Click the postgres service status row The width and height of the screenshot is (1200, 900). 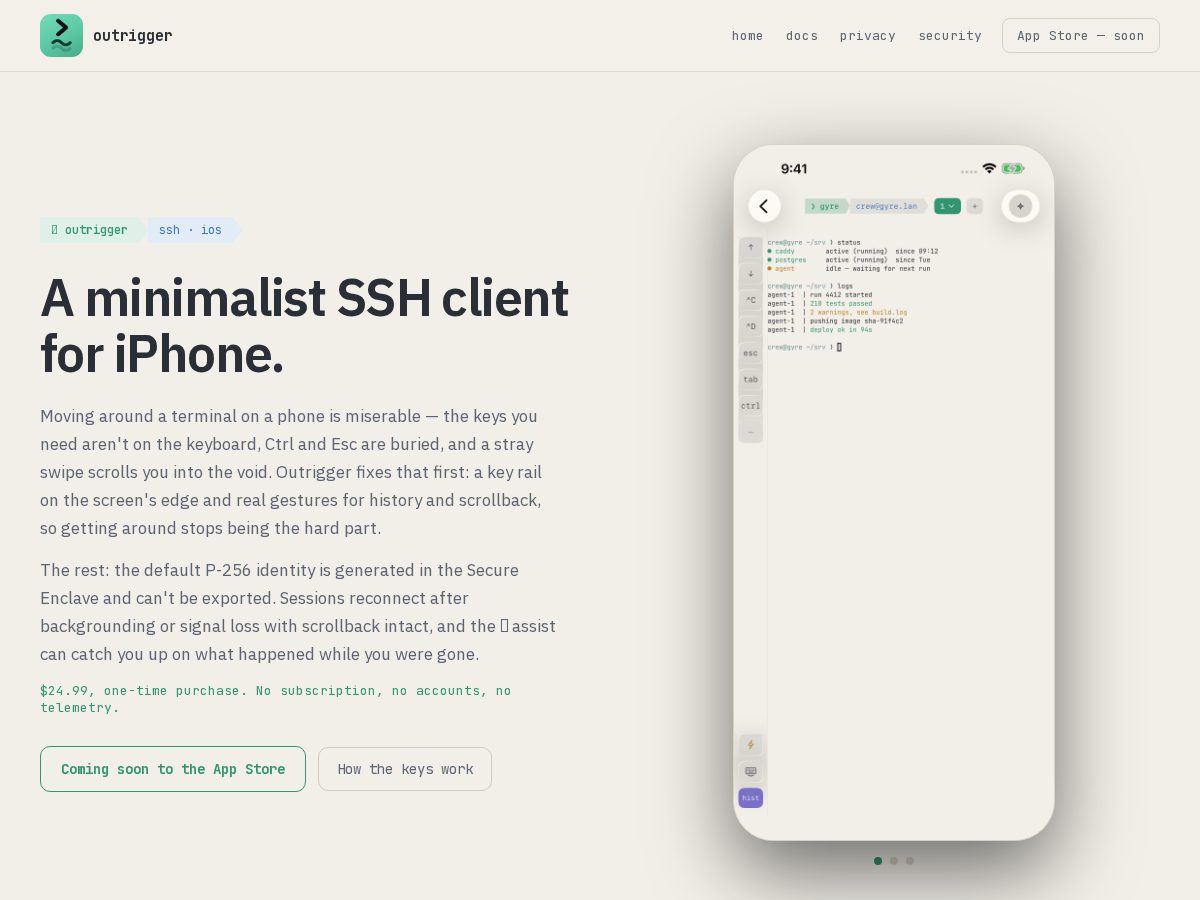click(849, 260)
